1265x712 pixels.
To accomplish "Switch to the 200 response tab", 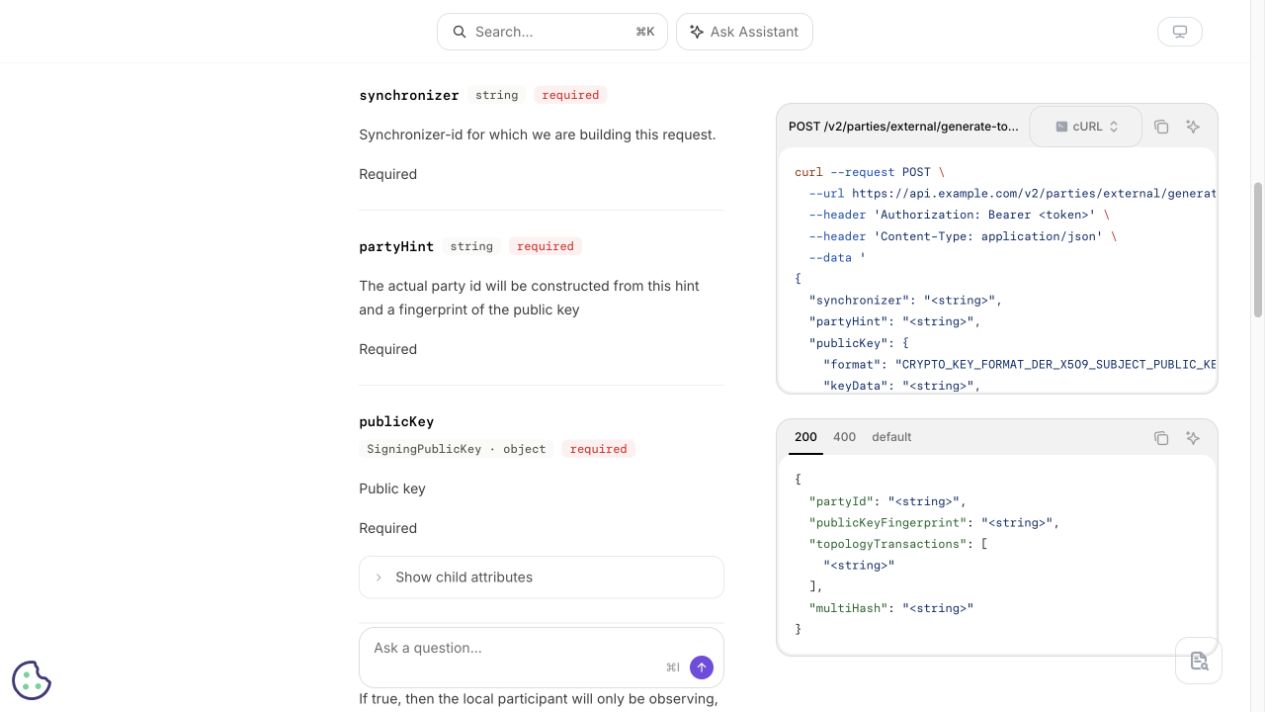I will pyautogui.click(x=805, y=437).
